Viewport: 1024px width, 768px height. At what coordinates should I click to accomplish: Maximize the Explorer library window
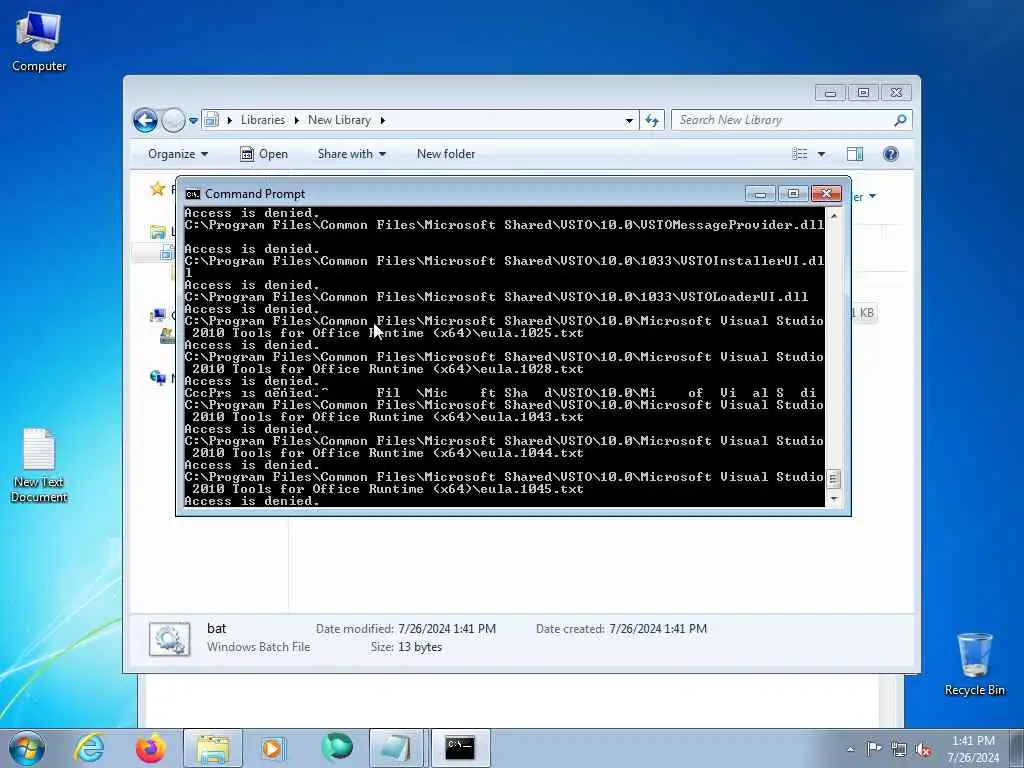(863, 93)
